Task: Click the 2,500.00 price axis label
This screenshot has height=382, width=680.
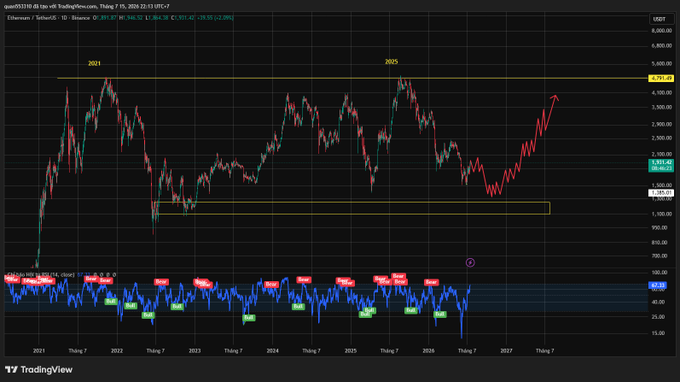Action: (x=661, y=138)
